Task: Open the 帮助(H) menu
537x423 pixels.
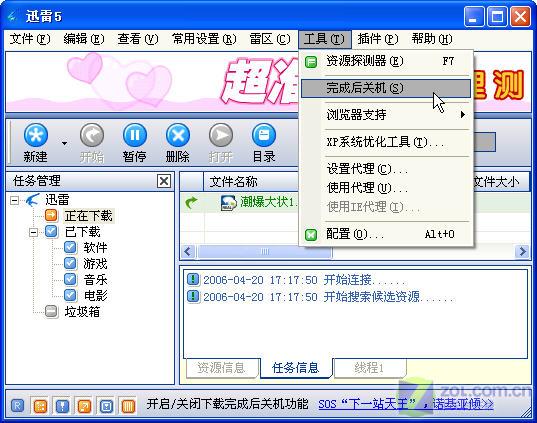Action: (x=432, y=39)
